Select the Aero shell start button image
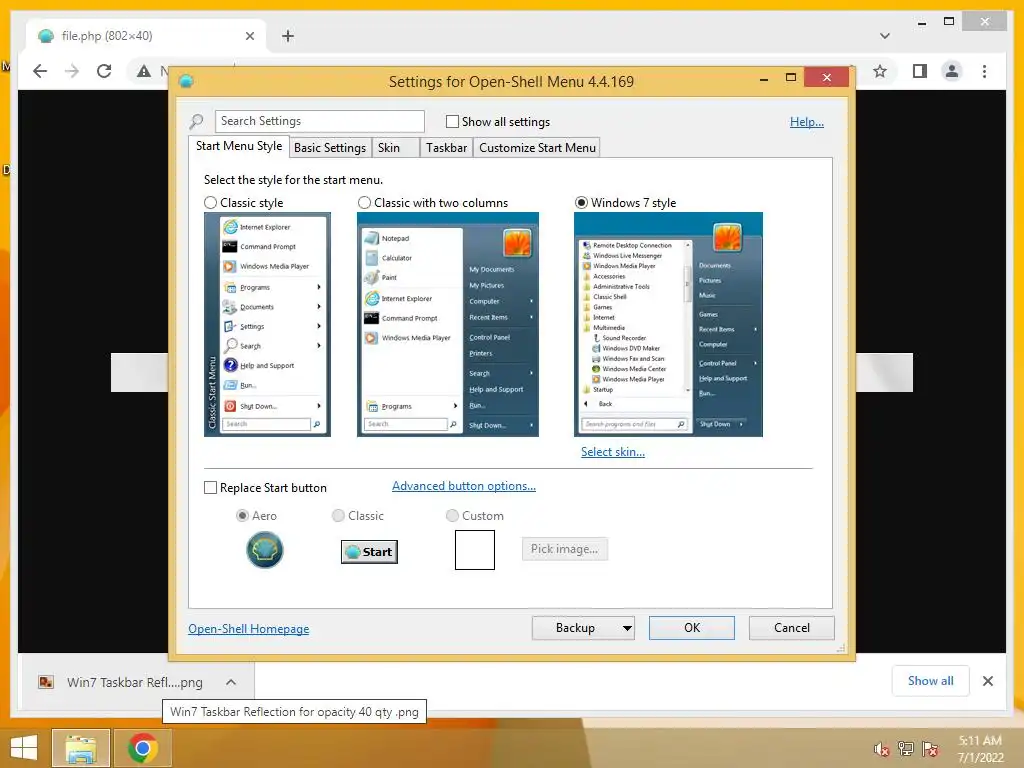This screenshot has width=1024, height=768. coord(264,550)
